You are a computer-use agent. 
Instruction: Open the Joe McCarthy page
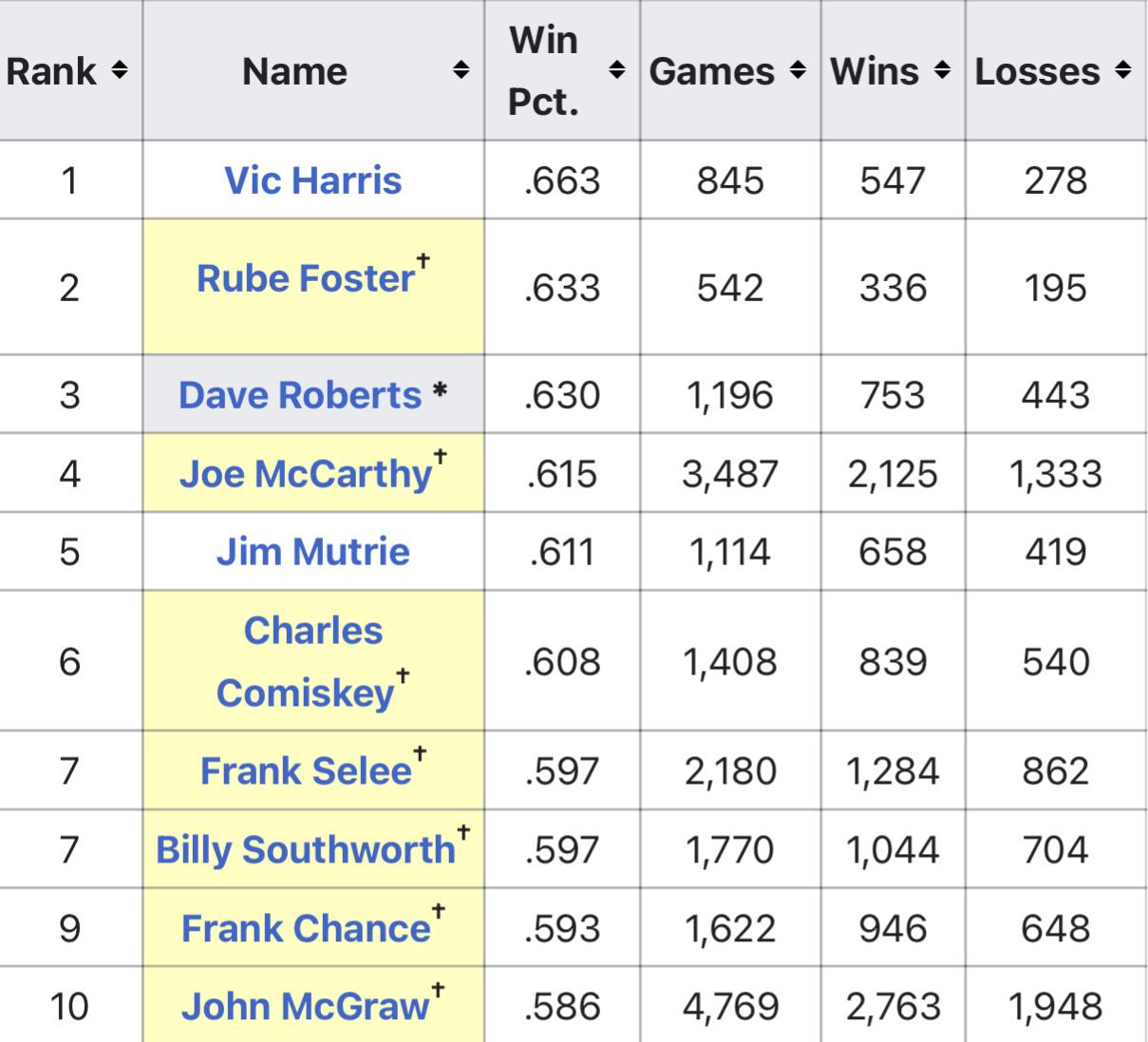[x=304, y=473]
